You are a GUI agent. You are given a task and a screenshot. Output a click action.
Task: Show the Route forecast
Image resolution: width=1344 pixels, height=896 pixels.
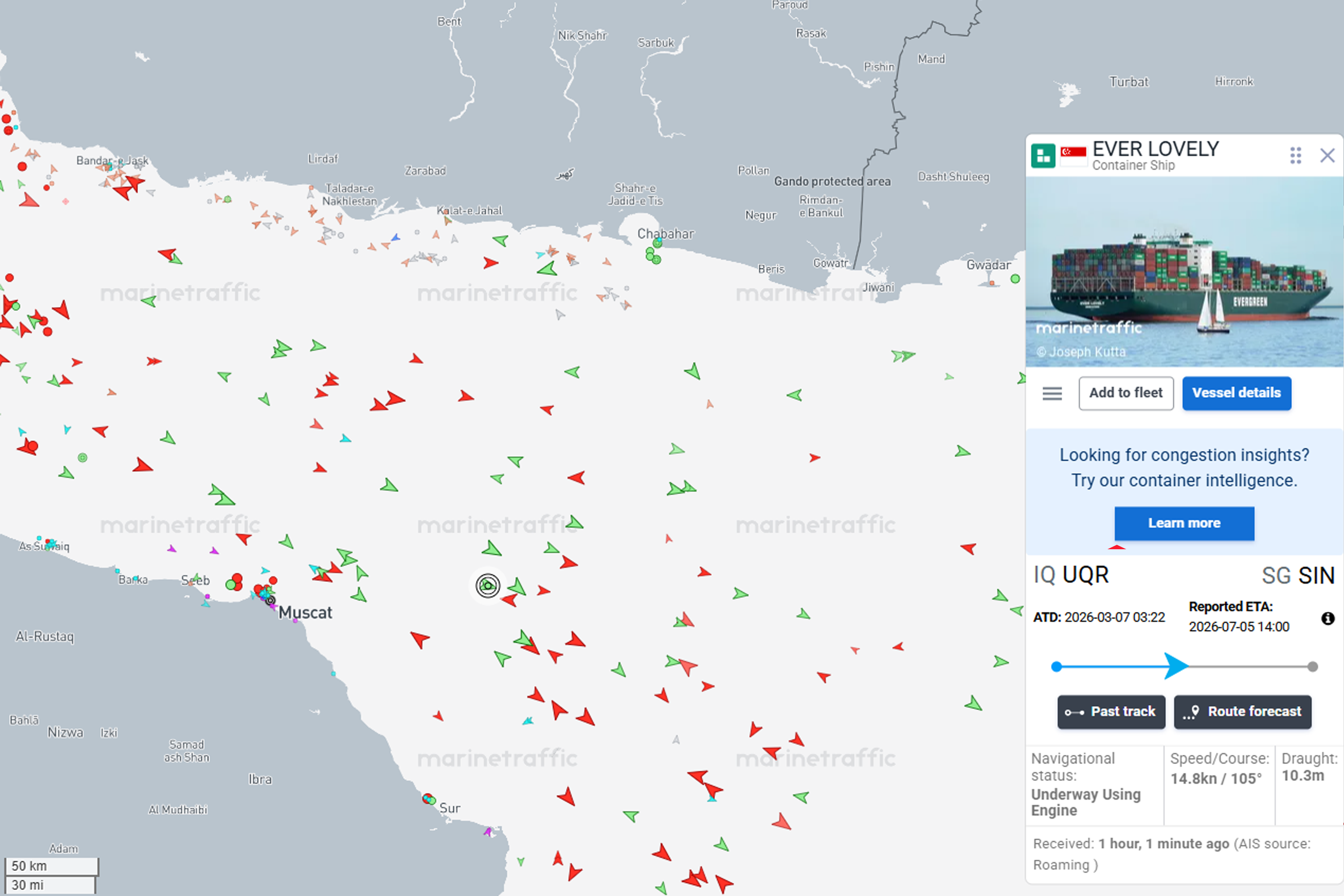(x=1242, y=711)
